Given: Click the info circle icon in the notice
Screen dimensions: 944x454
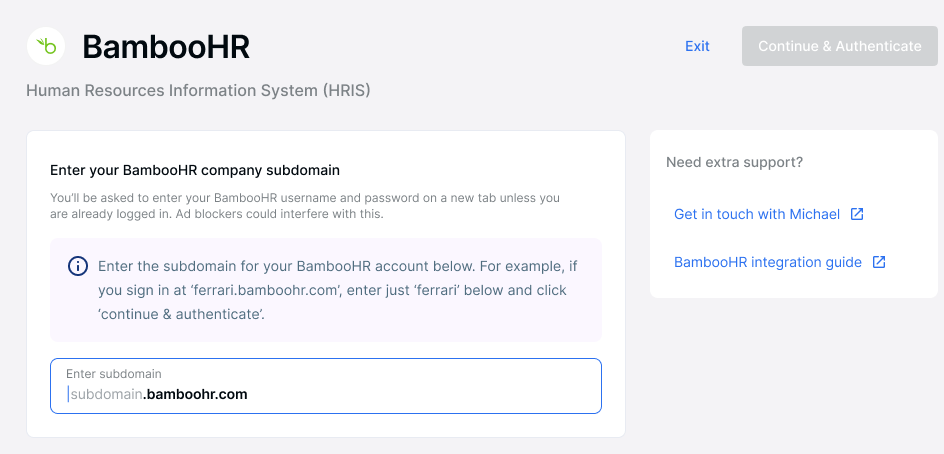Looking at the screenshot, I should [x=78, y=266].
